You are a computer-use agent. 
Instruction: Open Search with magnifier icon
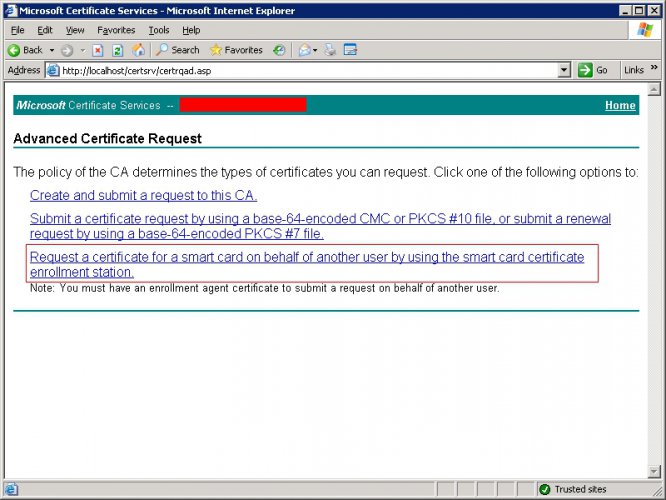pyautogui.click(x=162, y=50)
